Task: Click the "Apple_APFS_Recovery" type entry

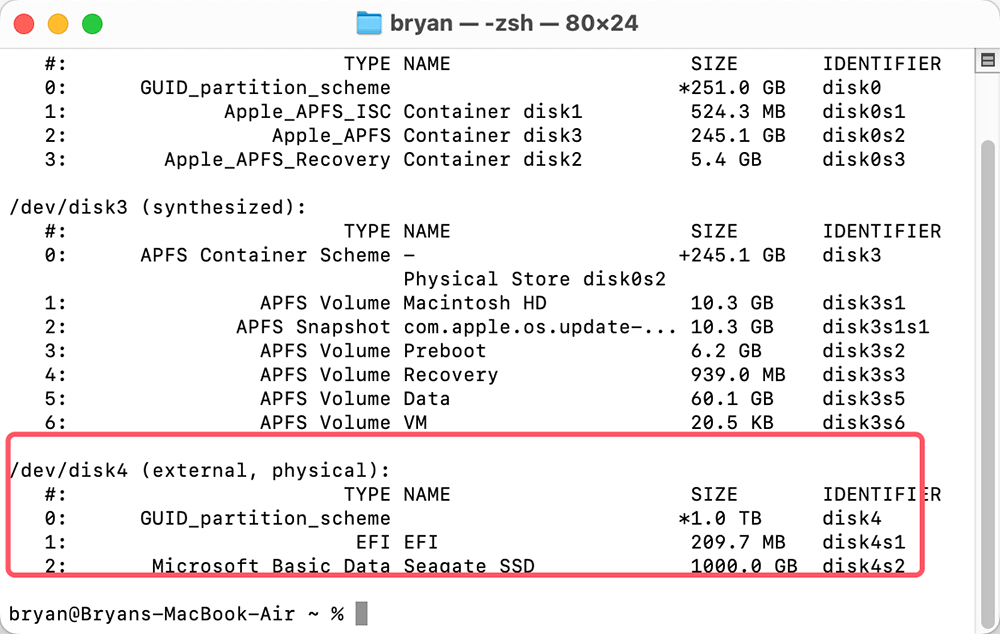Action: point(277,159)
